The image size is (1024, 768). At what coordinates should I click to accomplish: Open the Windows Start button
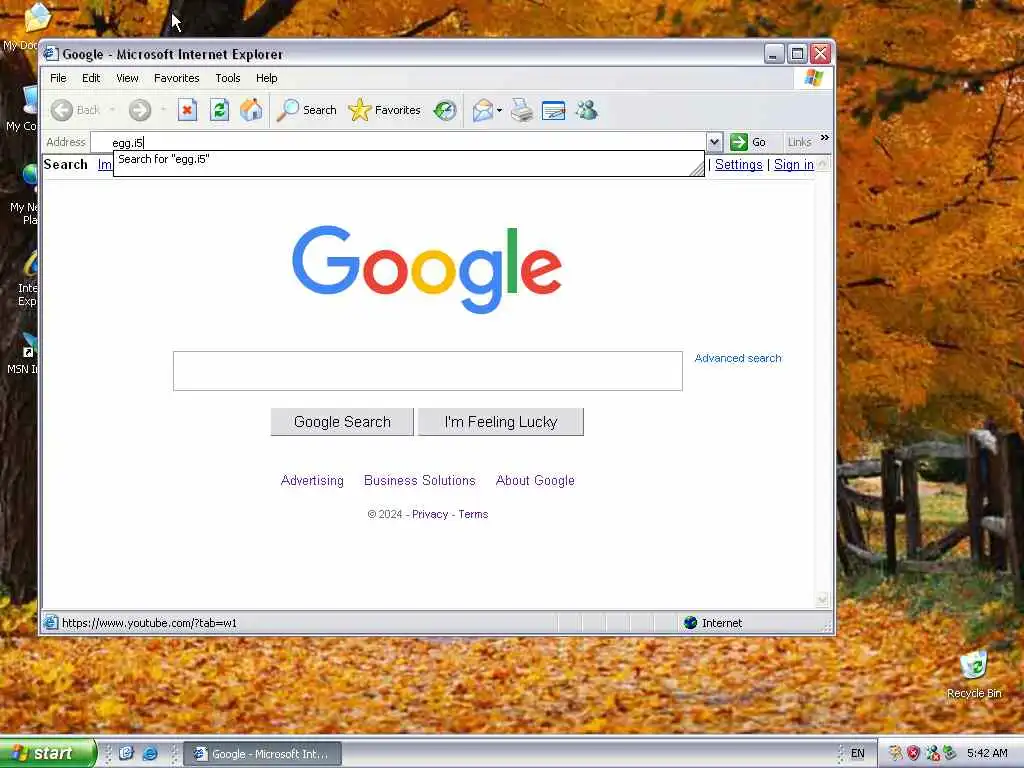pyautogui.click(x=48, y=753)
